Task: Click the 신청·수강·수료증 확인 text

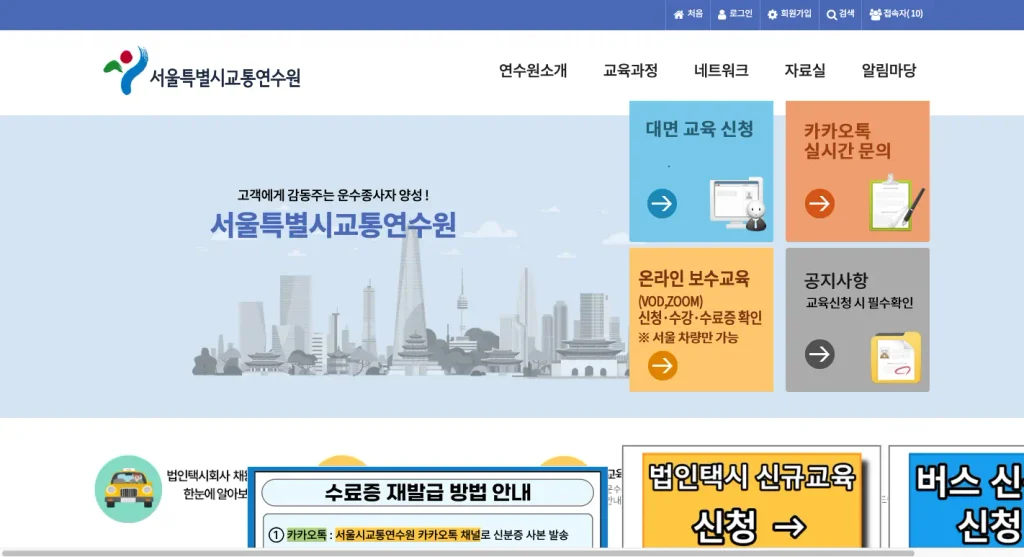Action: (699, 318)
